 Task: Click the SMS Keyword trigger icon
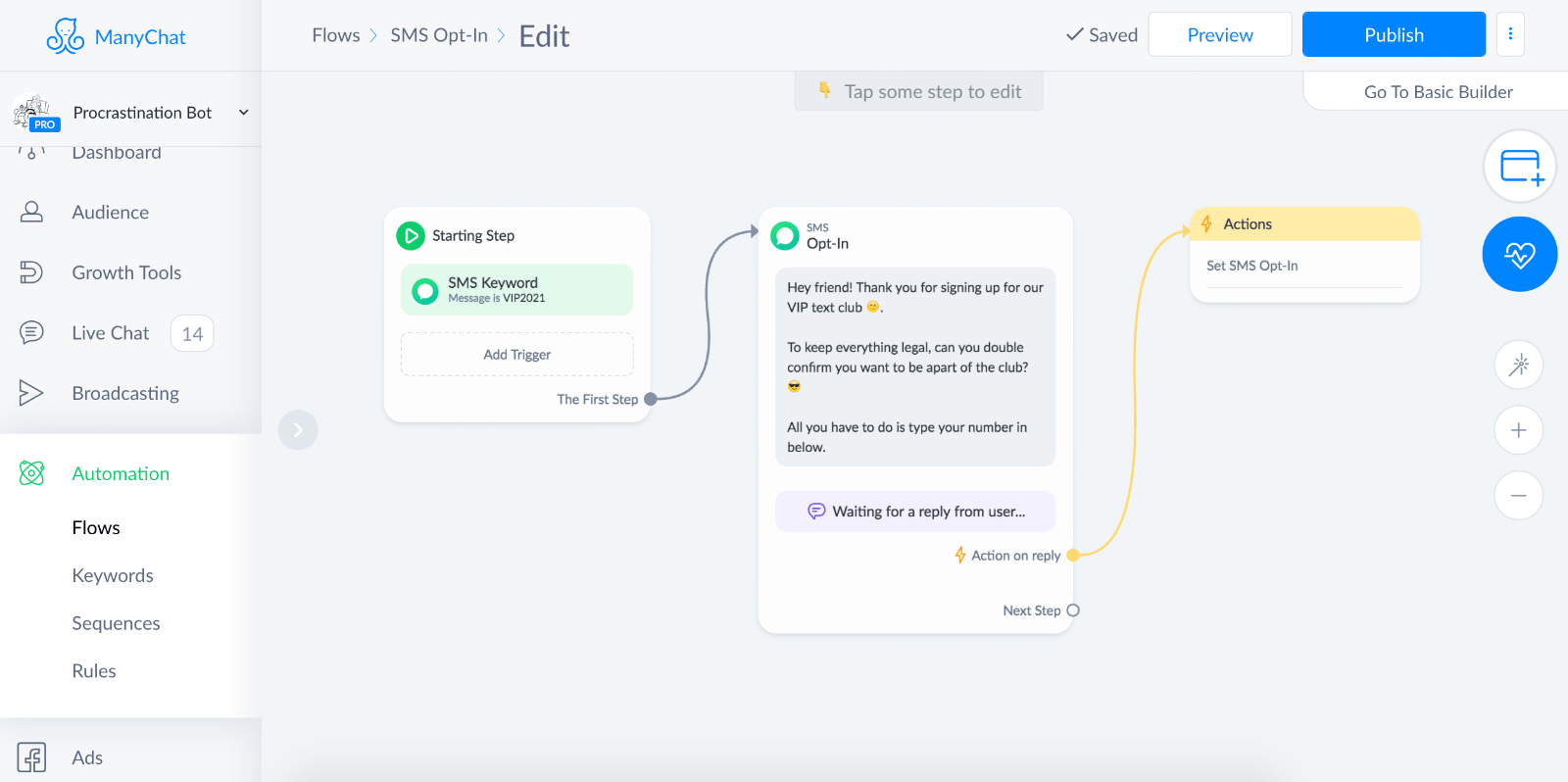(x=425, y=291)
